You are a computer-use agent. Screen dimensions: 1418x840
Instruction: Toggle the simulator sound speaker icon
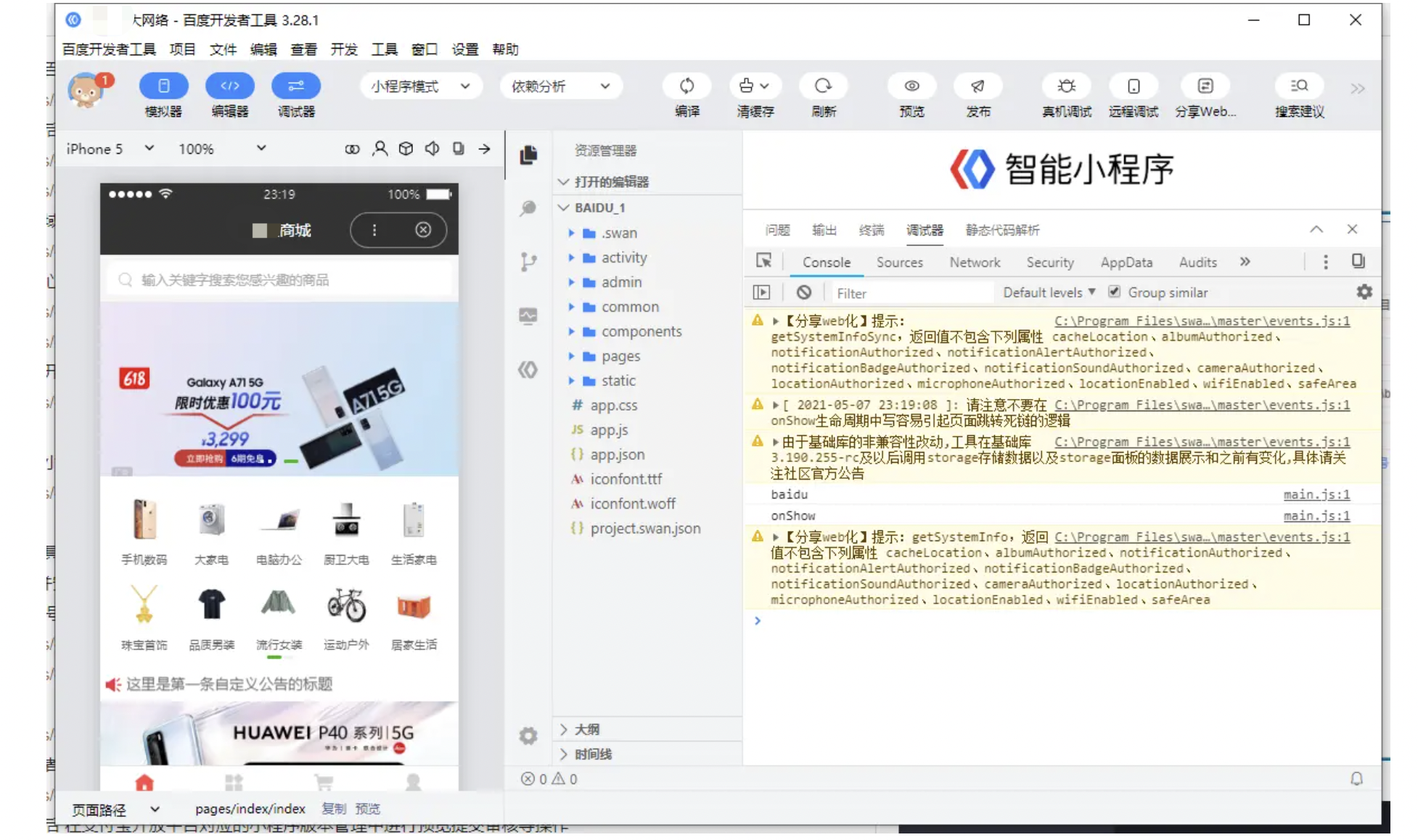tap(432, 149)
